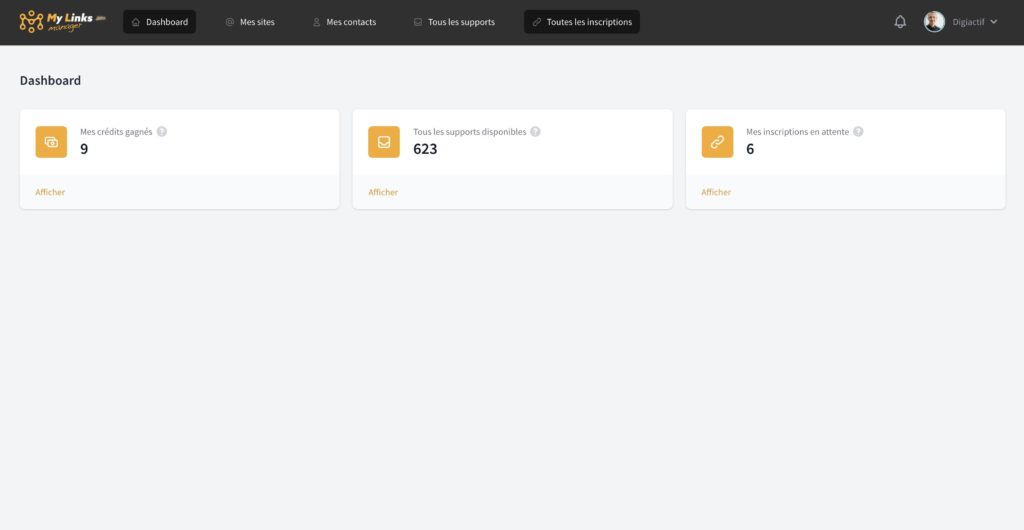Screen dimensions: 1024x530
Task: Show help for Mes inscriptions en attente
Action: click(x=858, y=131)
